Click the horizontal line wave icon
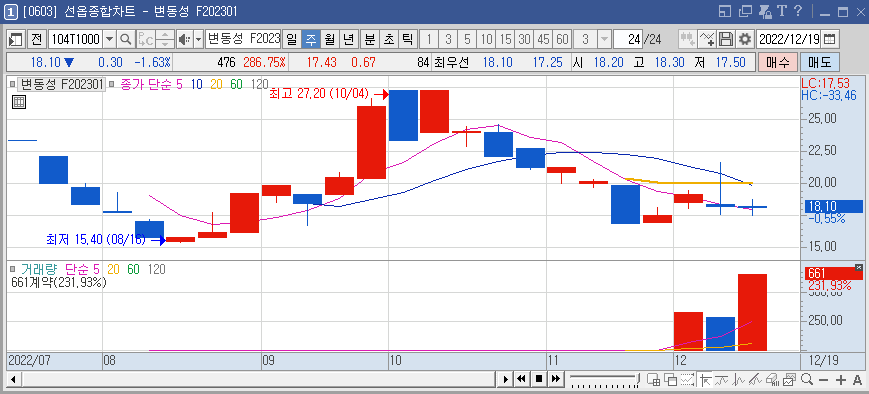Viewport: 869px width, 394px height. 722,380
